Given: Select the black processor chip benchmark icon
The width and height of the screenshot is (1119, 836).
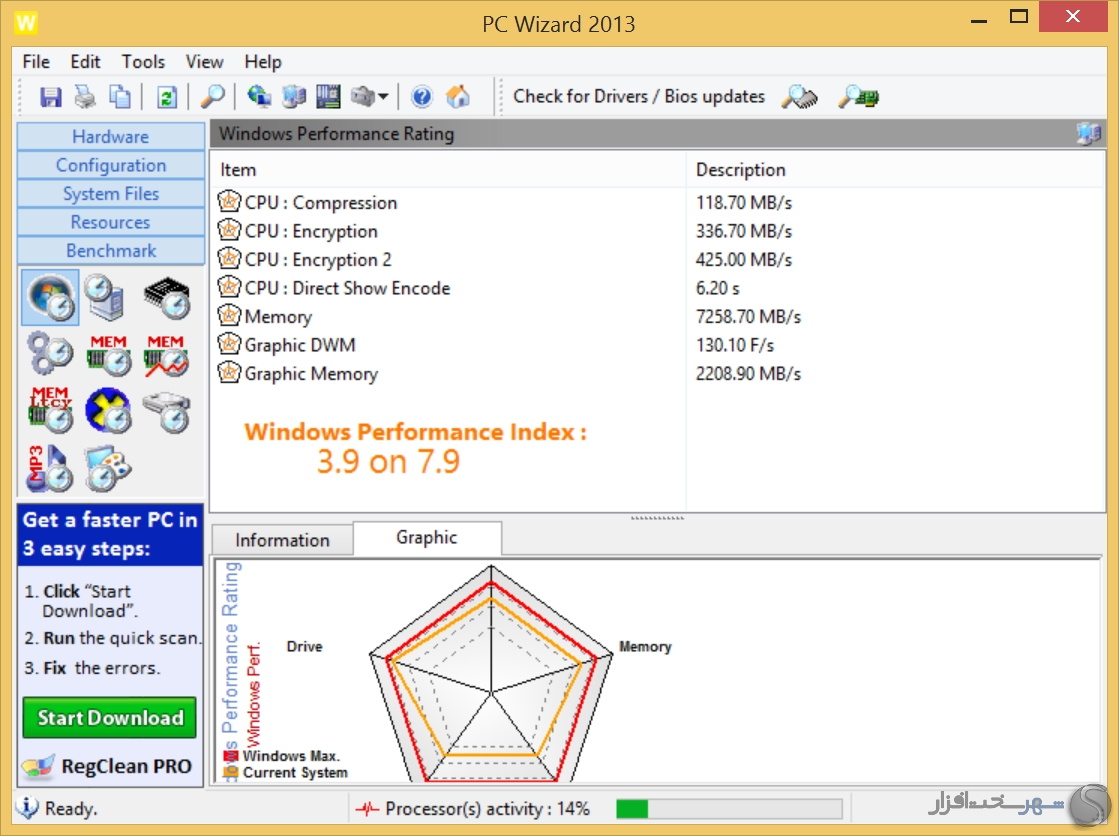Looking at the screenshot, I should coord(167,298).
